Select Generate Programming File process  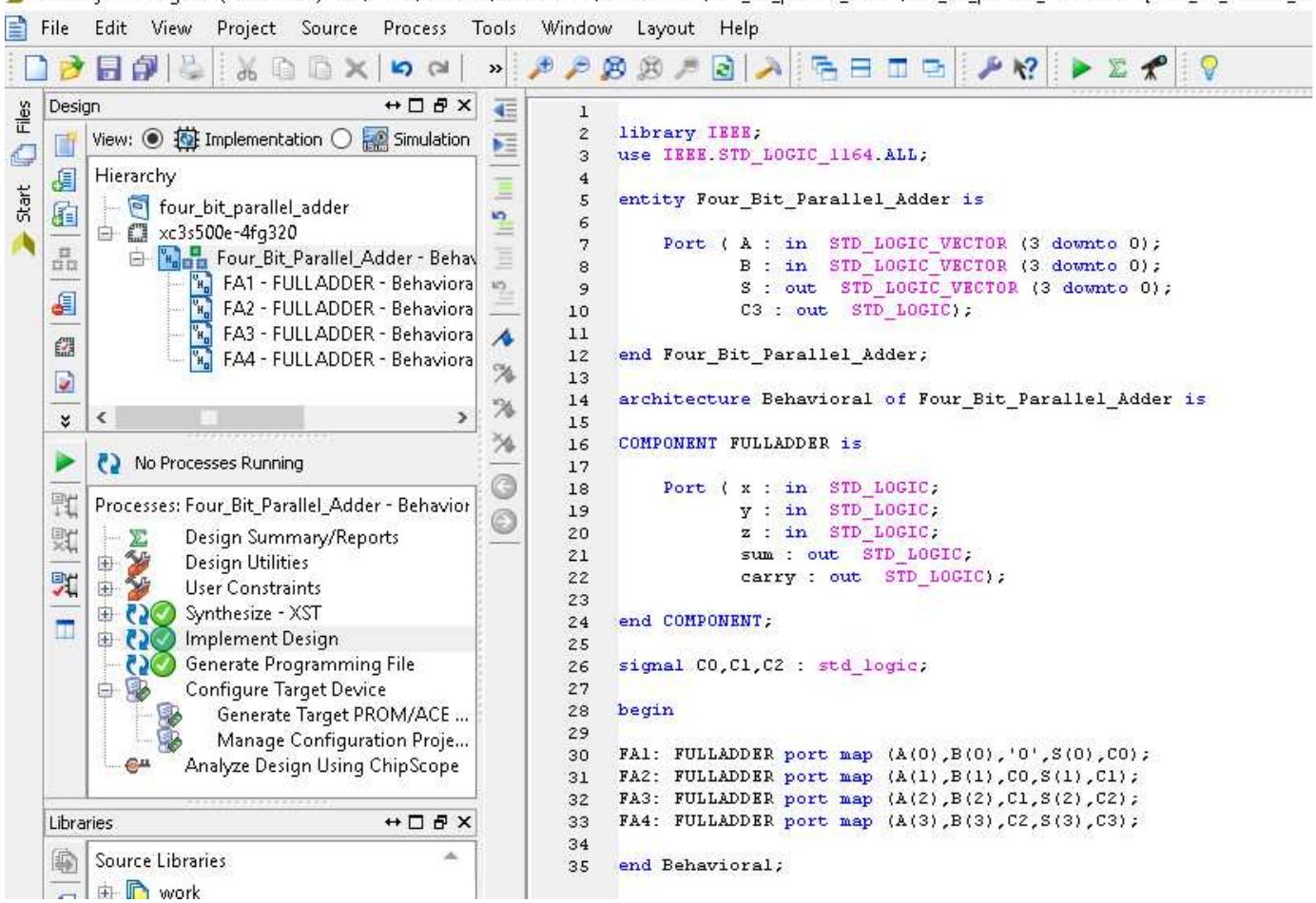click(x=300, y=664)
